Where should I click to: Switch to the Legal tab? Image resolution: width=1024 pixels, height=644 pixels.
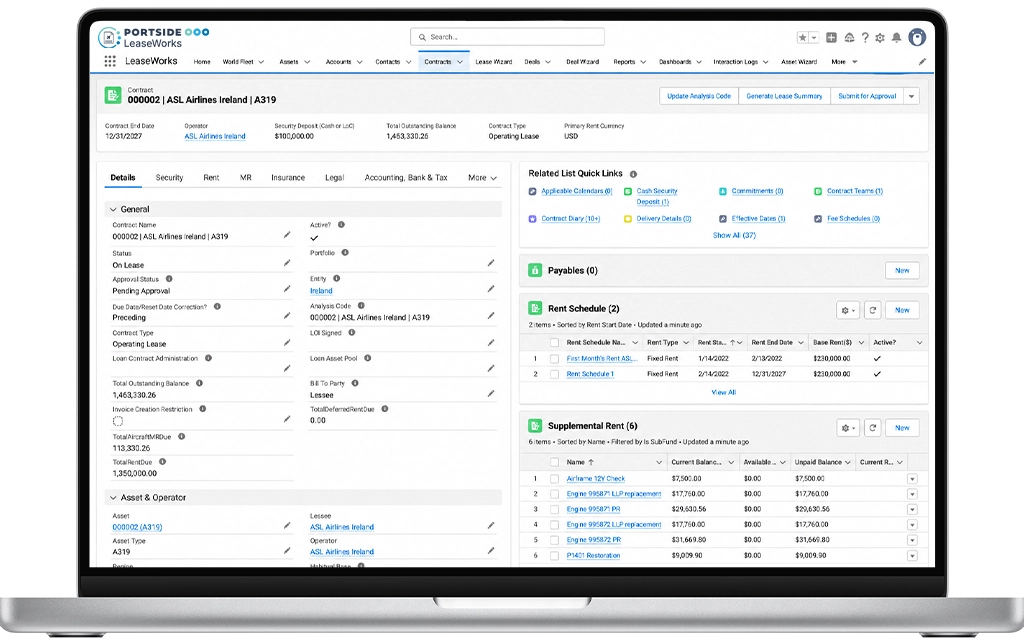pyautogui.click(x=334, y=178)
